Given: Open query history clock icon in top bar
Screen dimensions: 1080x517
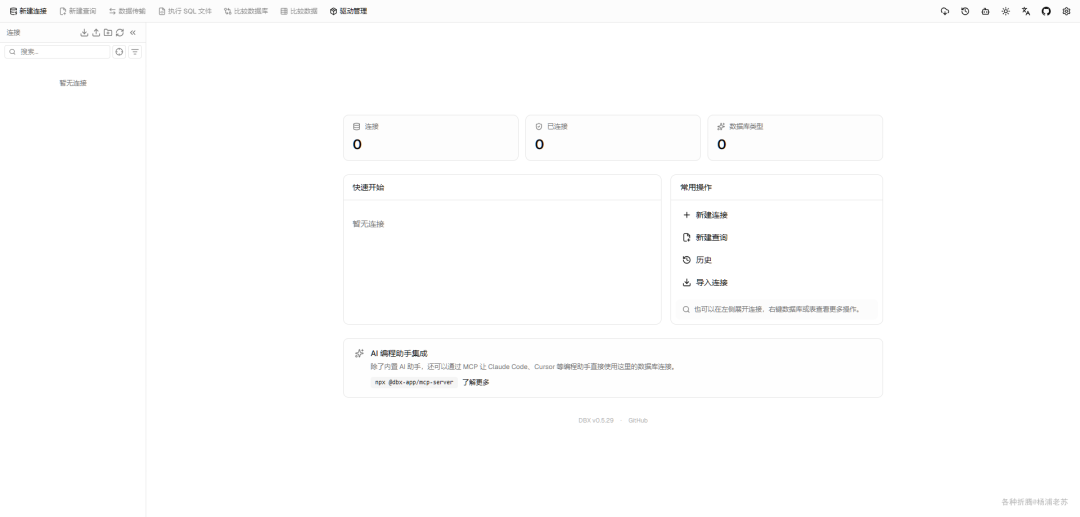Looking at the screenshot, I should click(x=965, y=11).
